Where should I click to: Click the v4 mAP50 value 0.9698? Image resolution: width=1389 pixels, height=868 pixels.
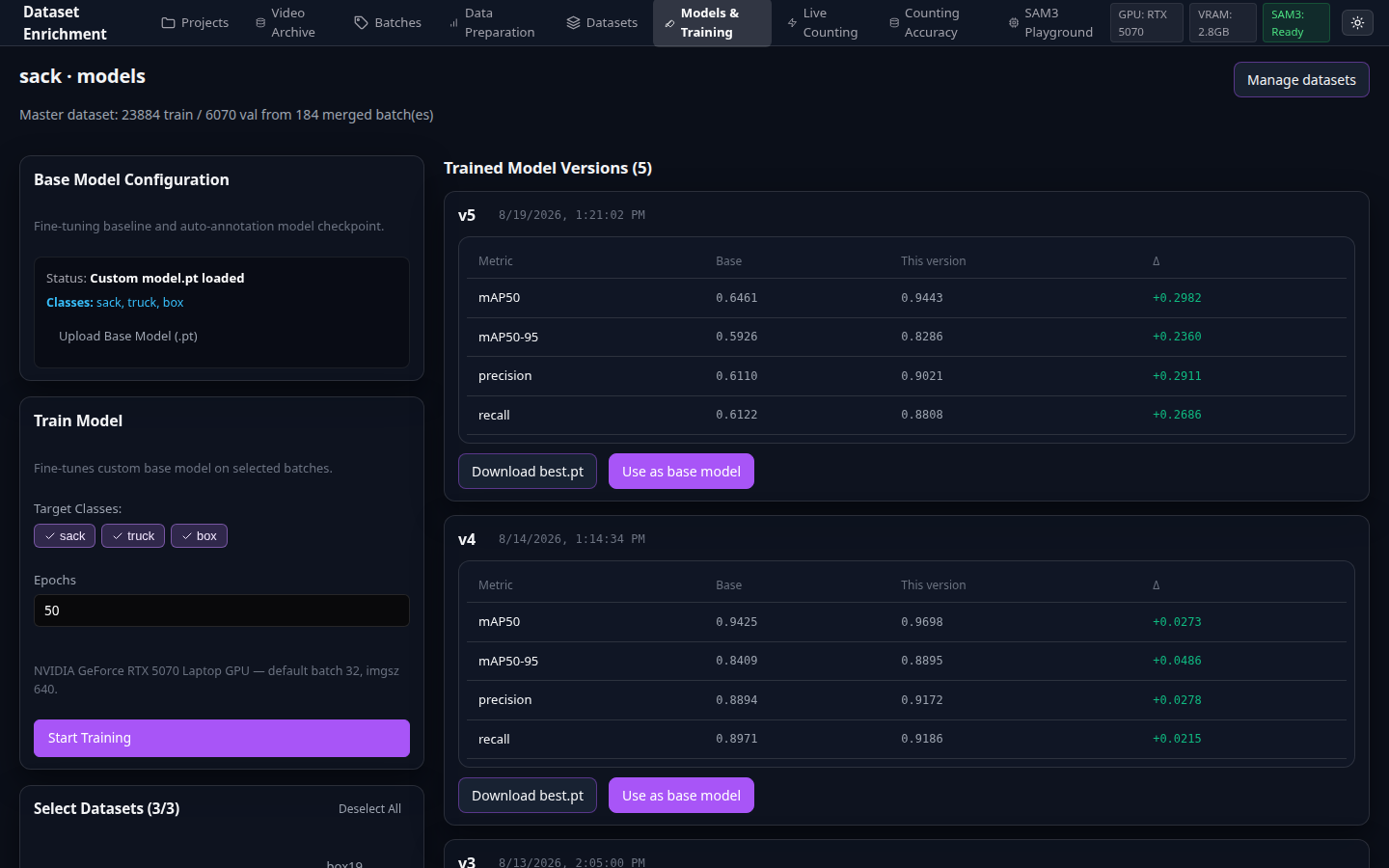(x=922, y=622)
